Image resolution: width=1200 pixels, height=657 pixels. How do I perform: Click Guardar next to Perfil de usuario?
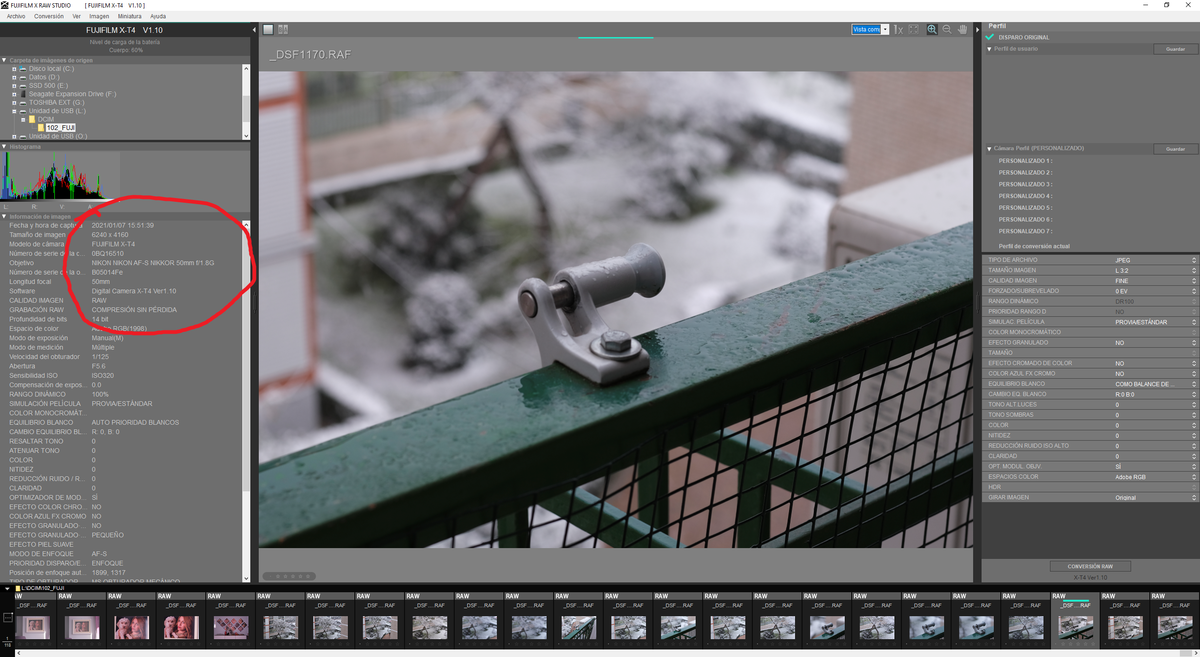1175,49
